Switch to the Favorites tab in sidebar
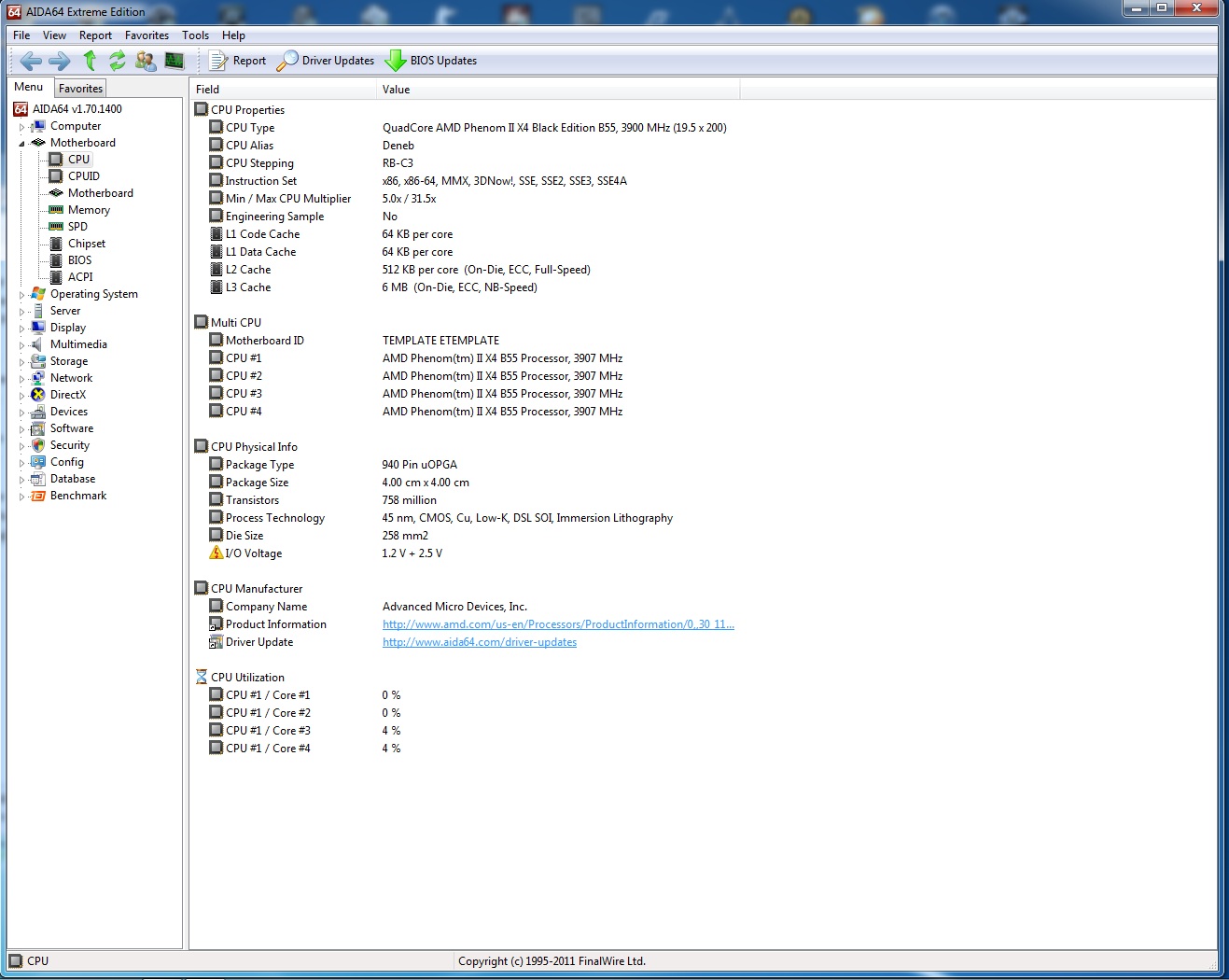Viewport: 1229px width, 980px height. click(x=80, y=89)
